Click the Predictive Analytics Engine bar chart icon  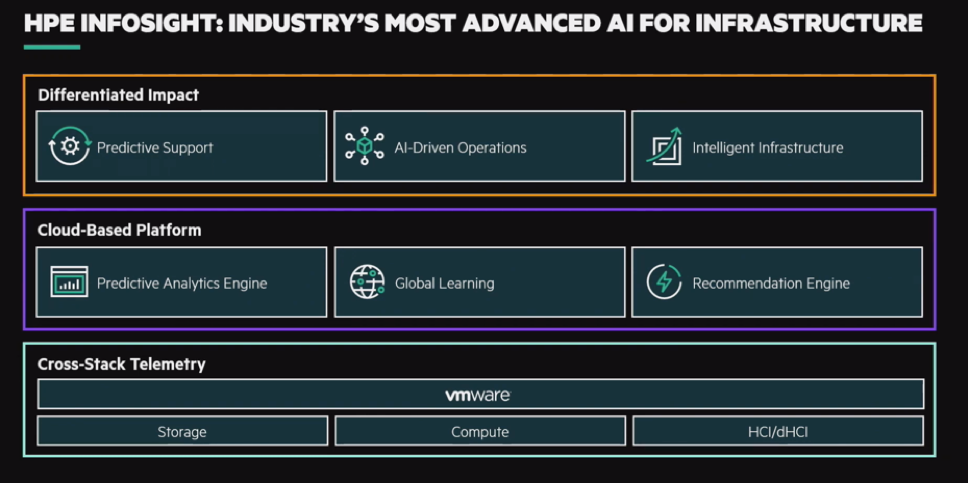[69, 283]
